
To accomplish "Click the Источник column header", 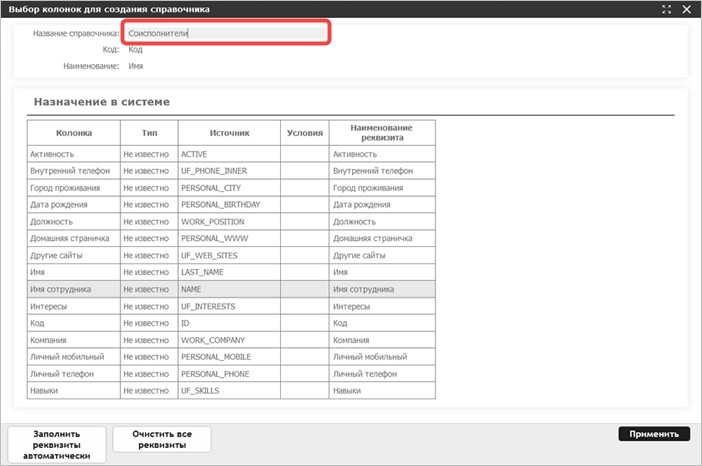I will (229, 133).
